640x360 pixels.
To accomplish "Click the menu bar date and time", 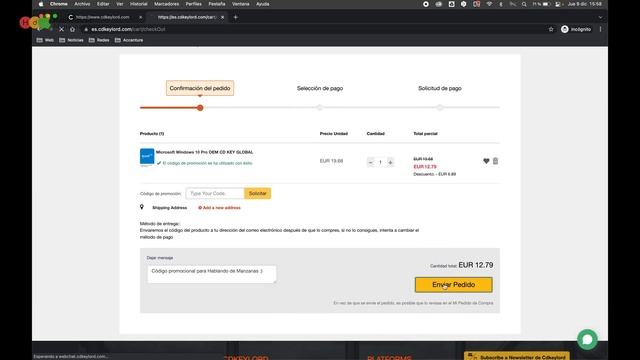I will coord(584,4).
